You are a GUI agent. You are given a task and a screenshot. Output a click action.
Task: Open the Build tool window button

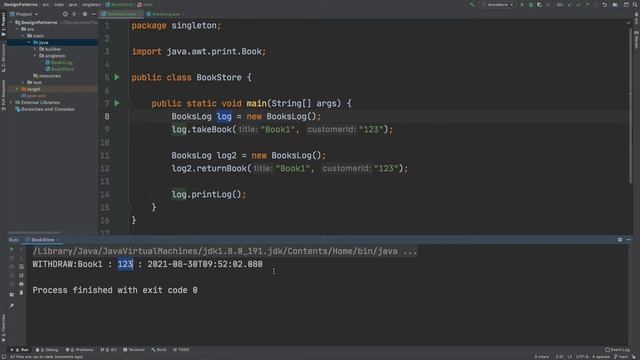[159, 350]
